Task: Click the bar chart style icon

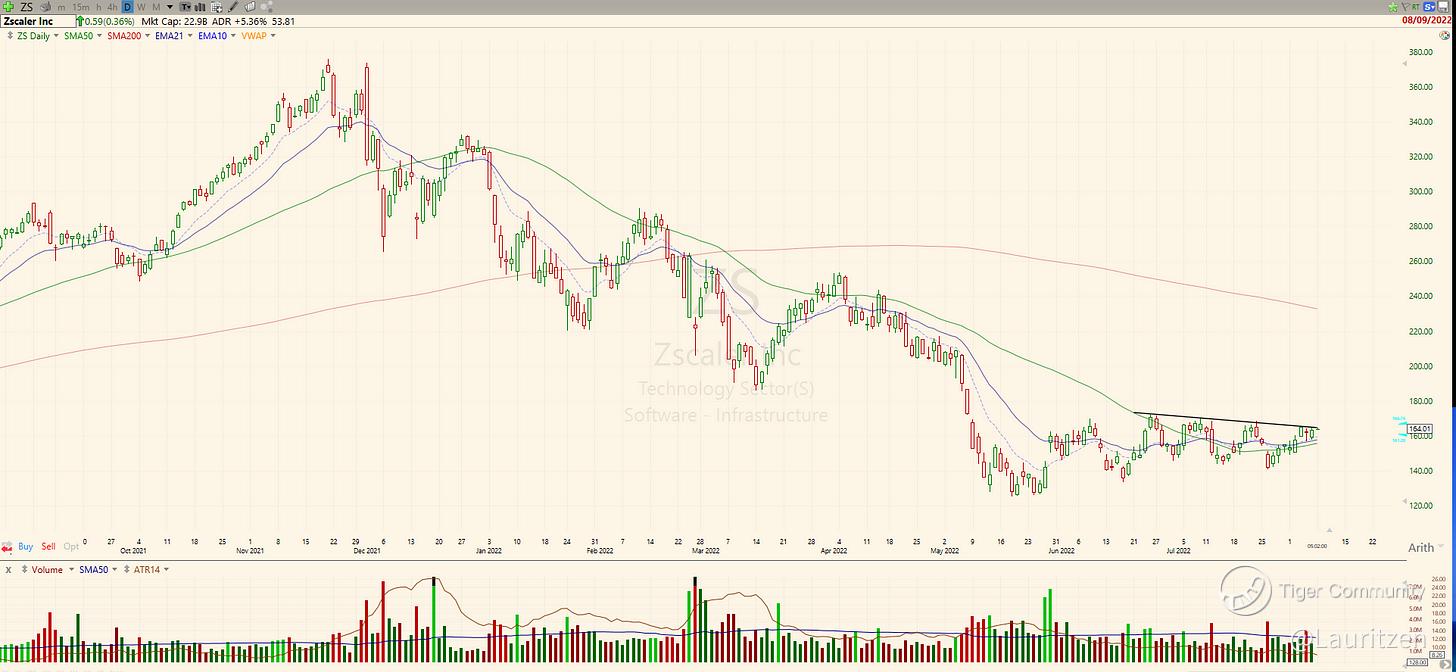Action: (200, 7)
